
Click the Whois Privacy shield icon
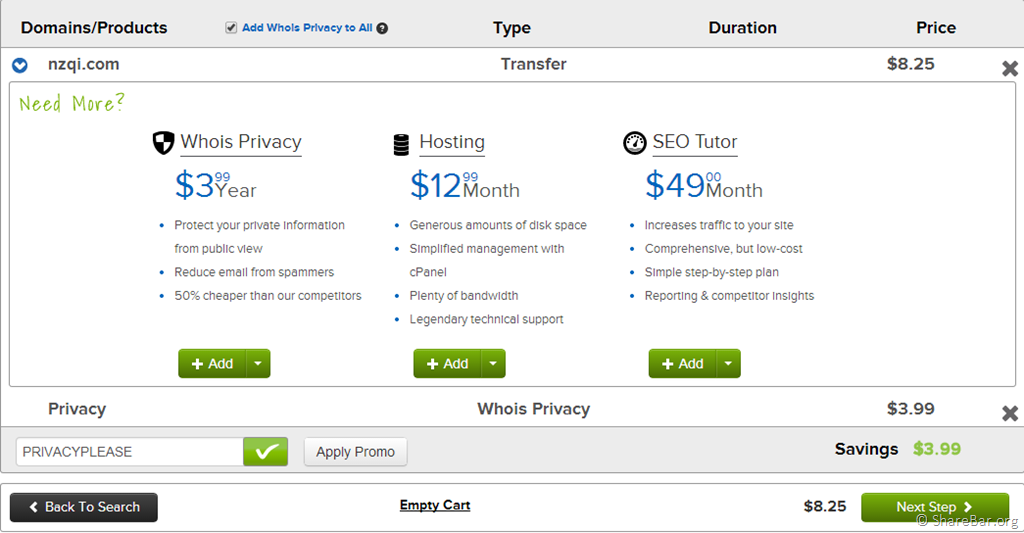(x=163, y=143)
